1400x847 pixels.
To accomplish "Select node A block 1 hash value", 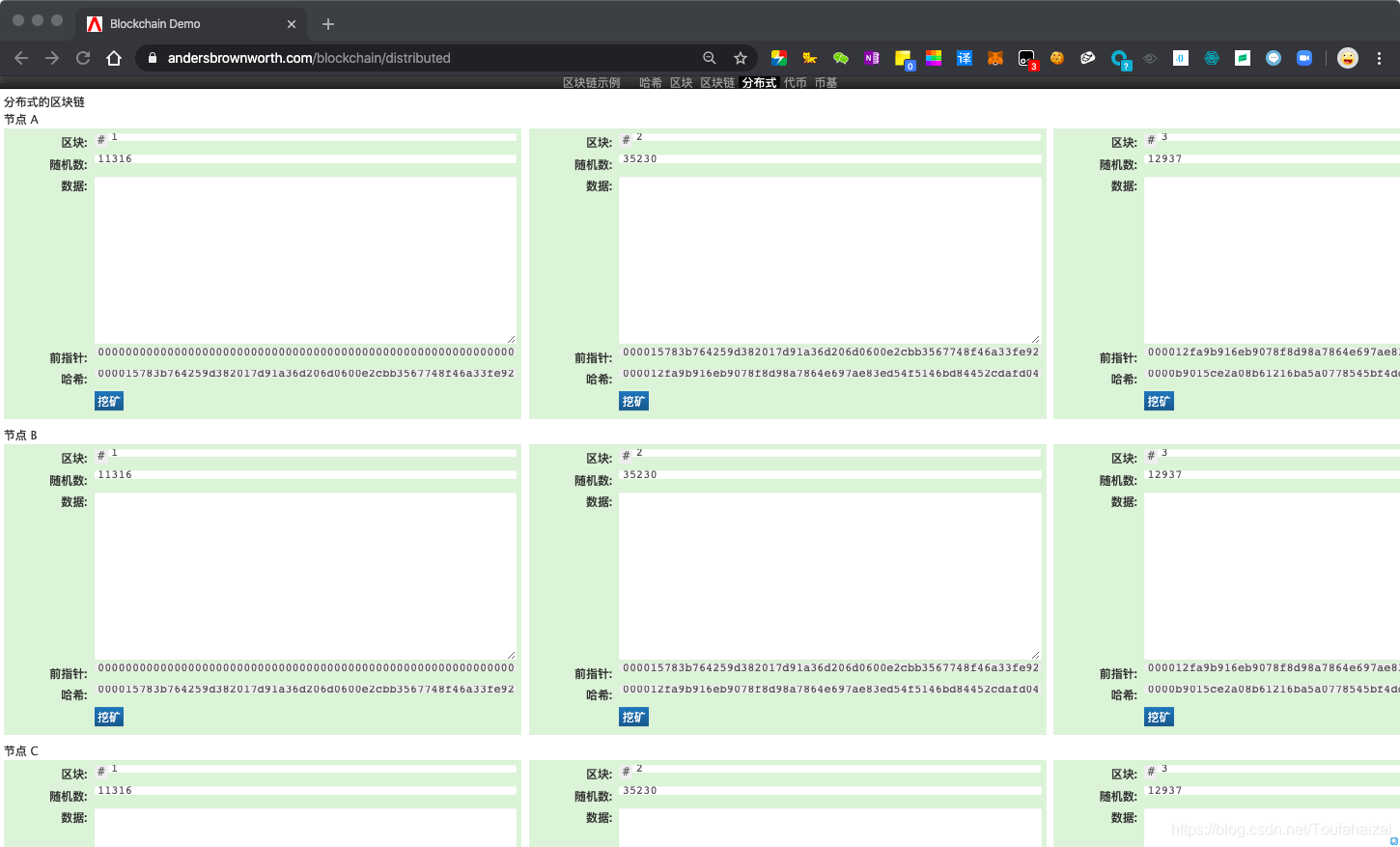I will click(x=306, y=374).
